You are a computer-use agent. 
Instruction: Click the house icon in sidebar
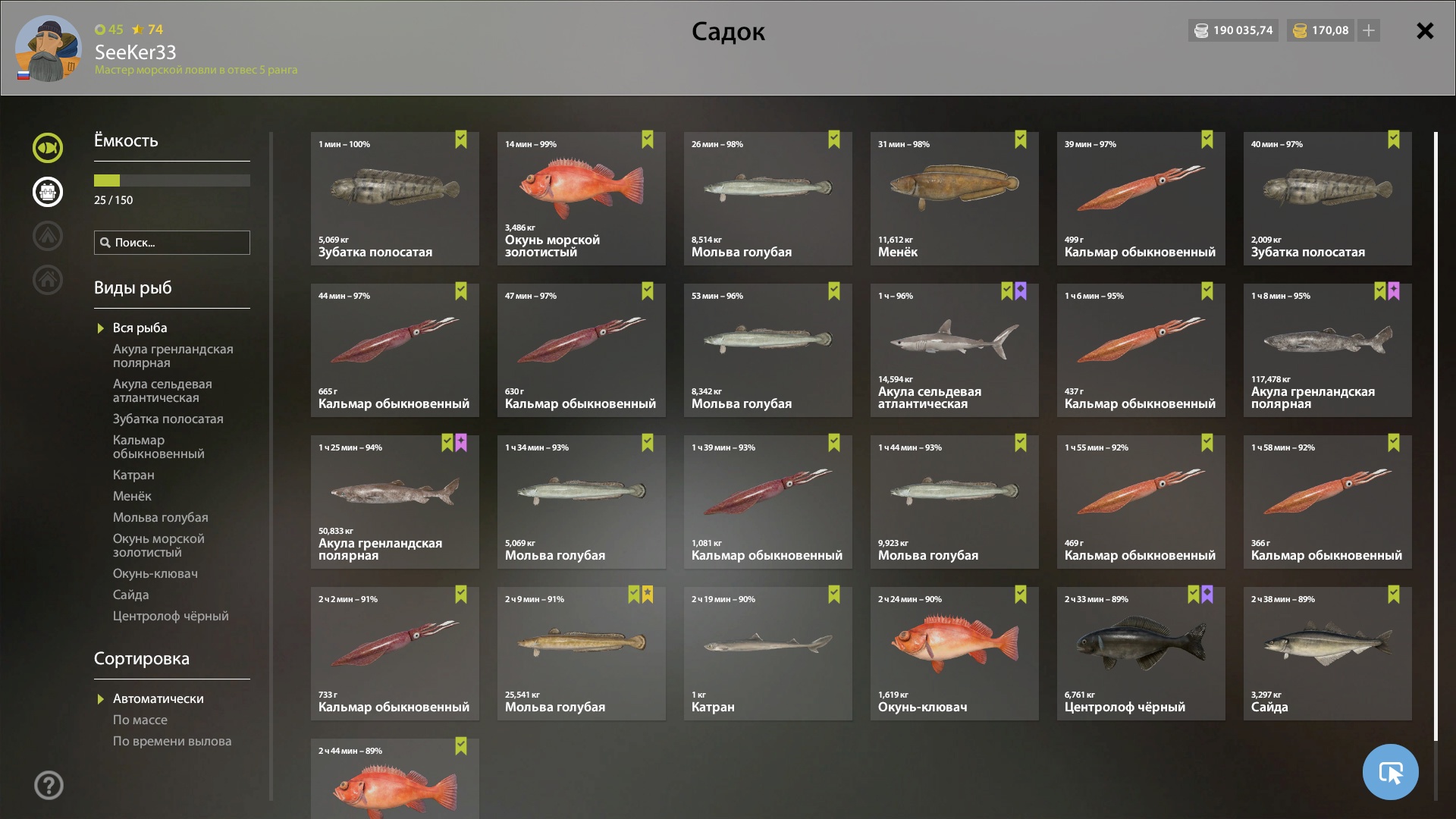[48, 280]
